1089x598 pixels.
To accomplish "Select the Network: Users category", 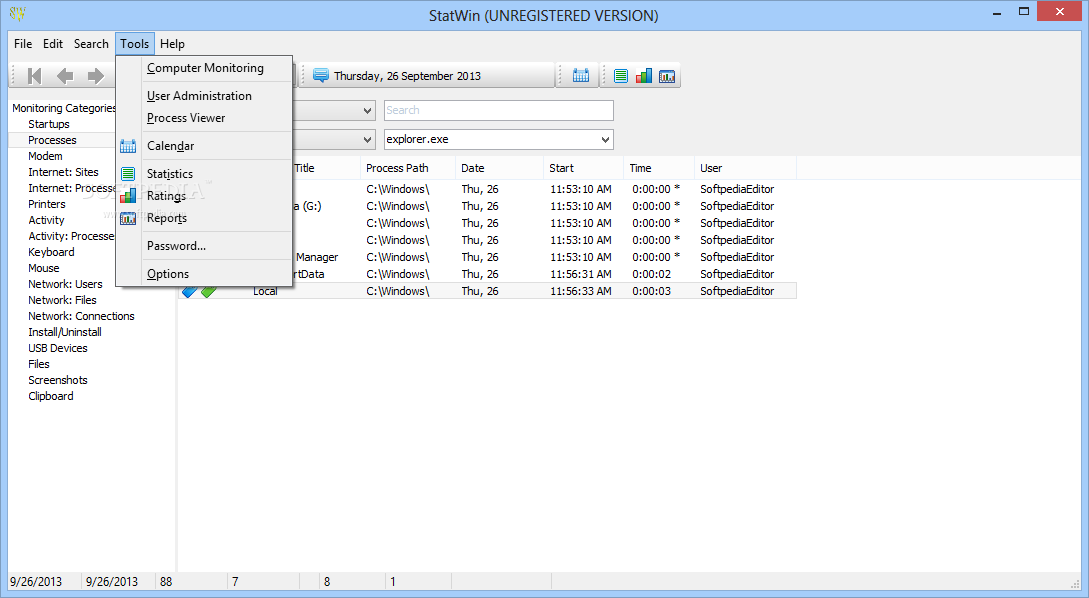I will (65, 284).
